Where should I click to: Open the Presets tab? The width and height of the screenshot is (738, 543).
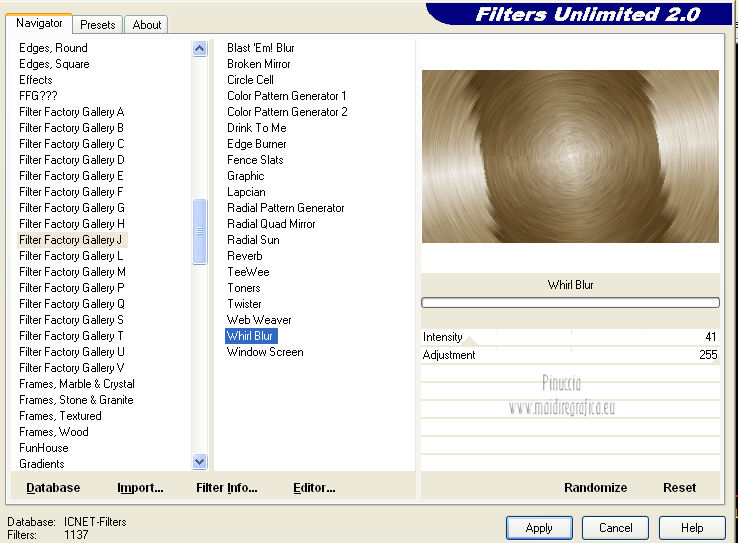(x=97, y=25)
